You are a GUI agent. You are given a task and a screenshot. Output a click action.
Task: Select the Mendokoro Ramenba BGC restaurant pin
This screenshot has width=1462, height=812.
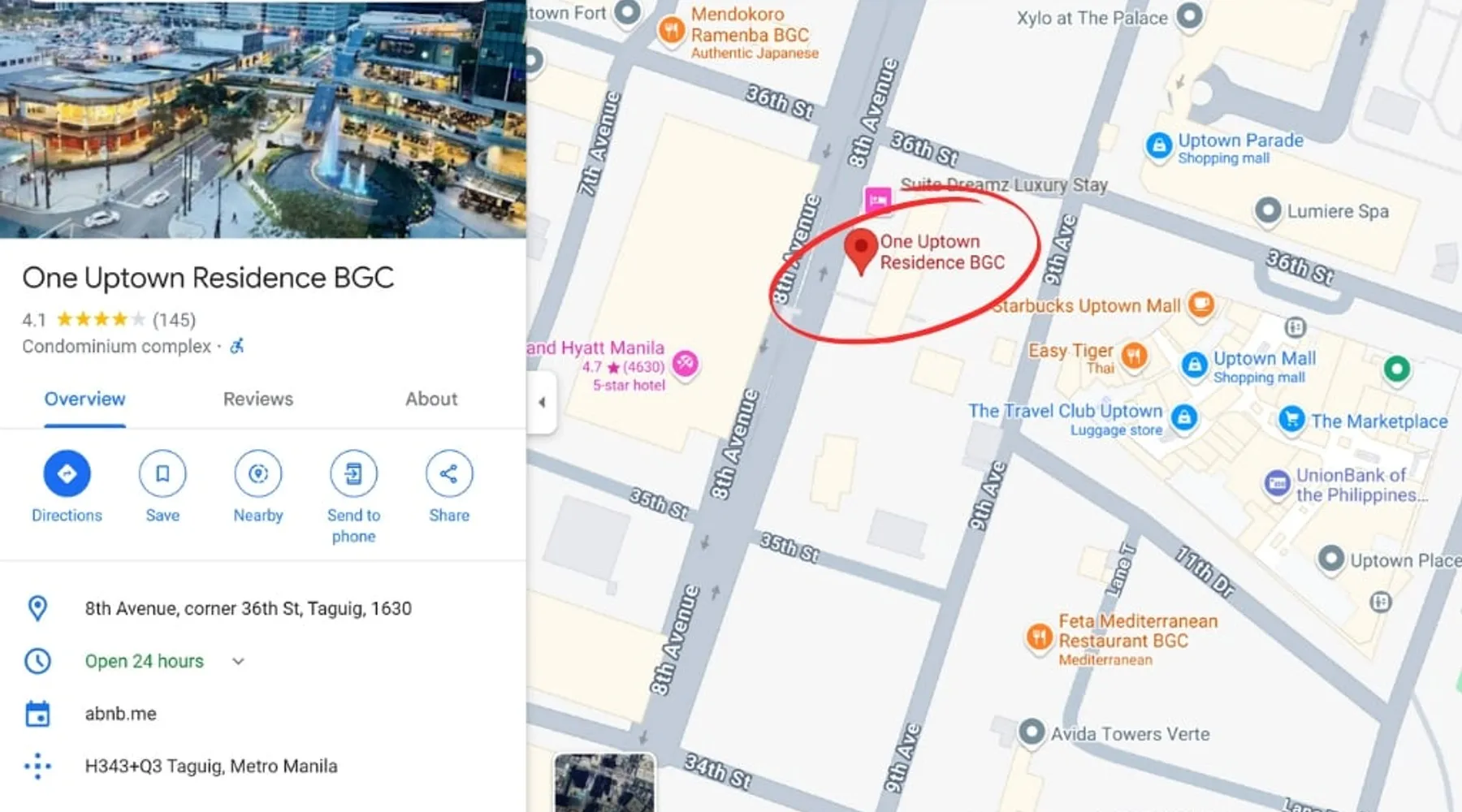tap(671, 32)
